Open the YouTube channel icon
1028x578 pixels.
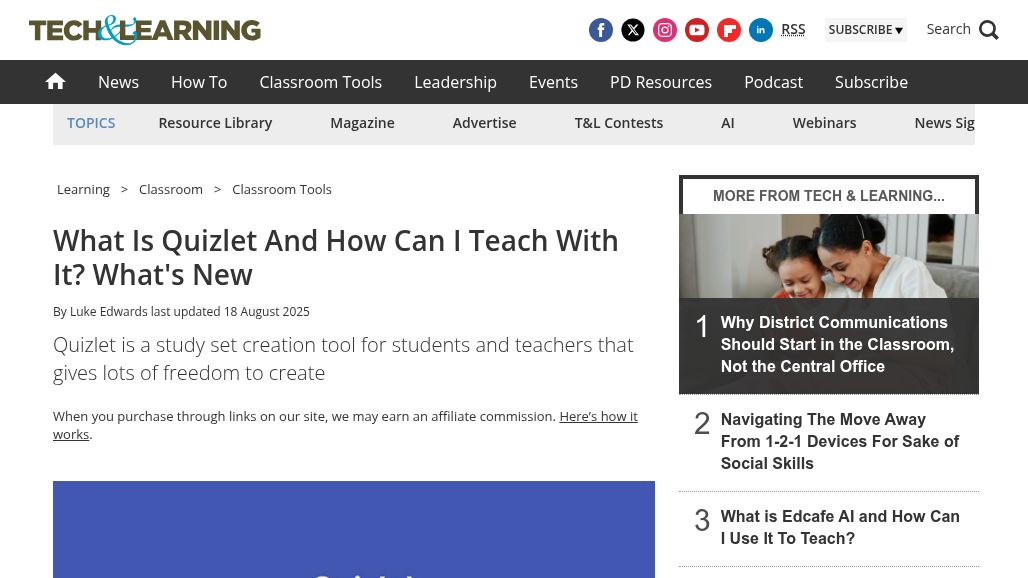tap(697, 30)
